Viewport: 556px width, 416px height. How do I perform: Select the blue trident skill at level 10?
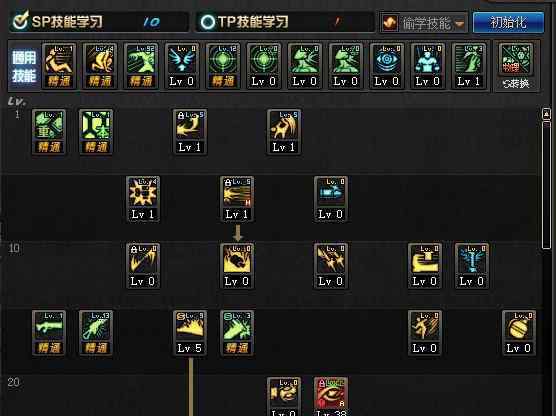pyautogui.click(x=472, y=266)
